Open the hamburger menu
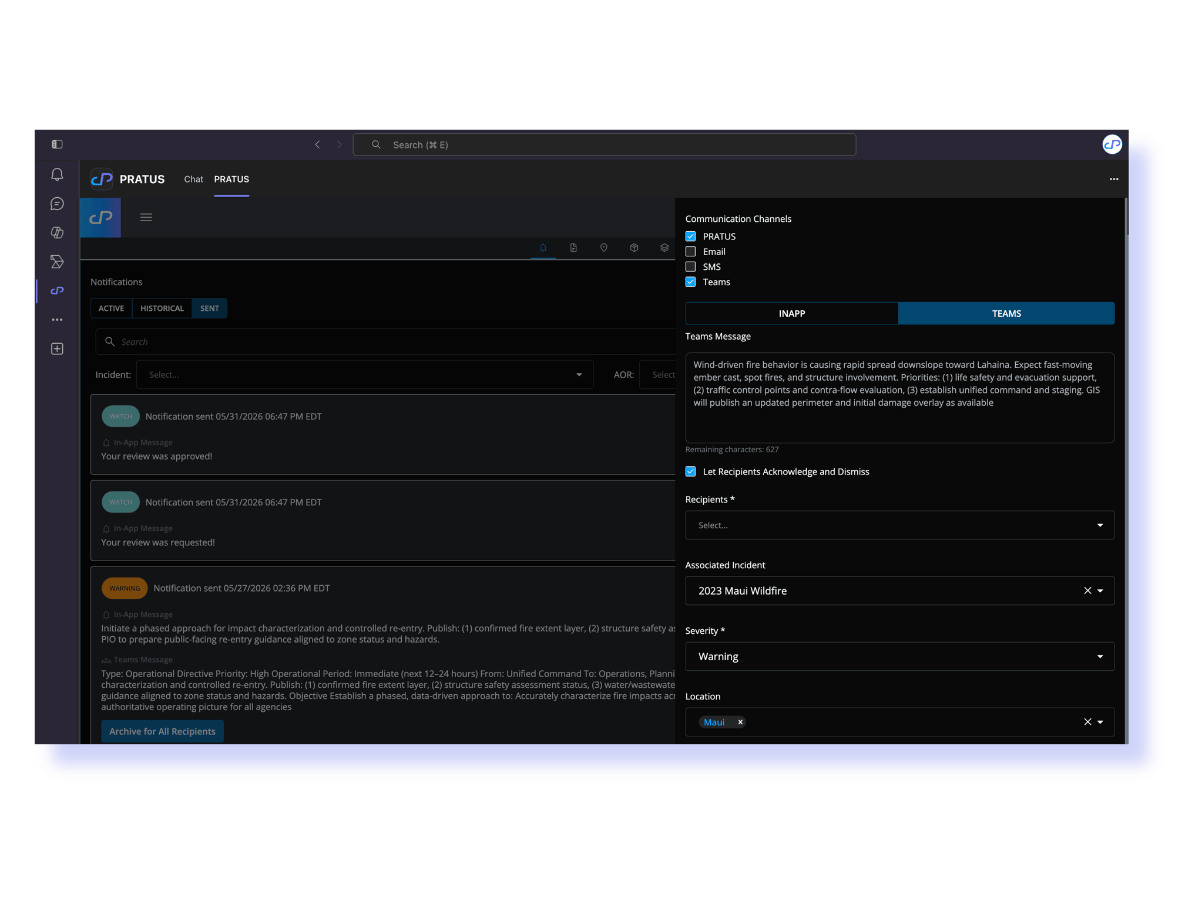This screenshot has width=1200, height=900. pyautogui.click(x=146, y=217)
